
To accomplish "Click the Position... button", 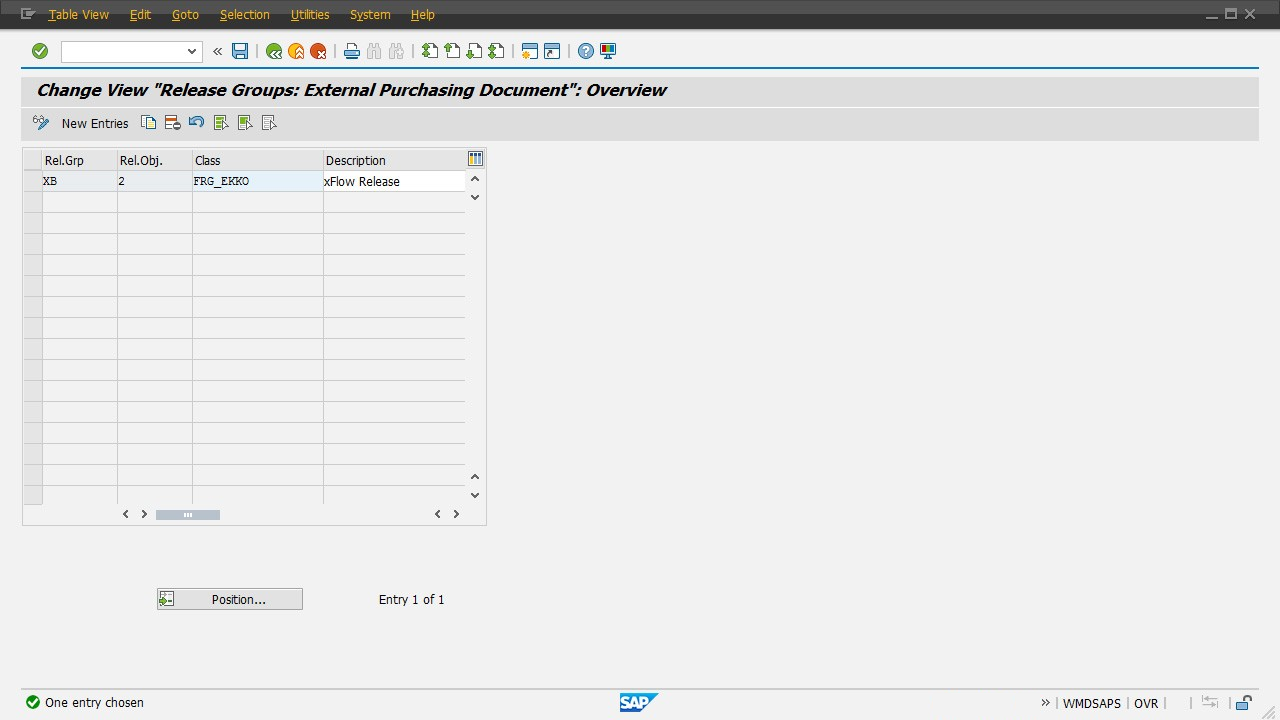I will pyautogui.click(x=230, y=599).
